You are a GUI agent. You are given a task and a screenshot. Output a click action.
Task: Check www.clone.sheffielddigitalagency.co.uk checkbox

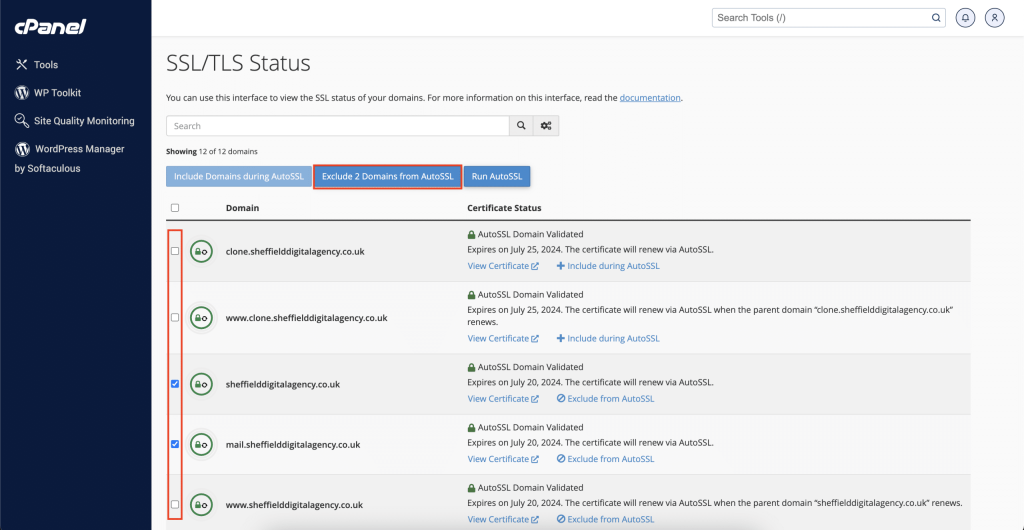pyautogui.click(x=174, y=317)
